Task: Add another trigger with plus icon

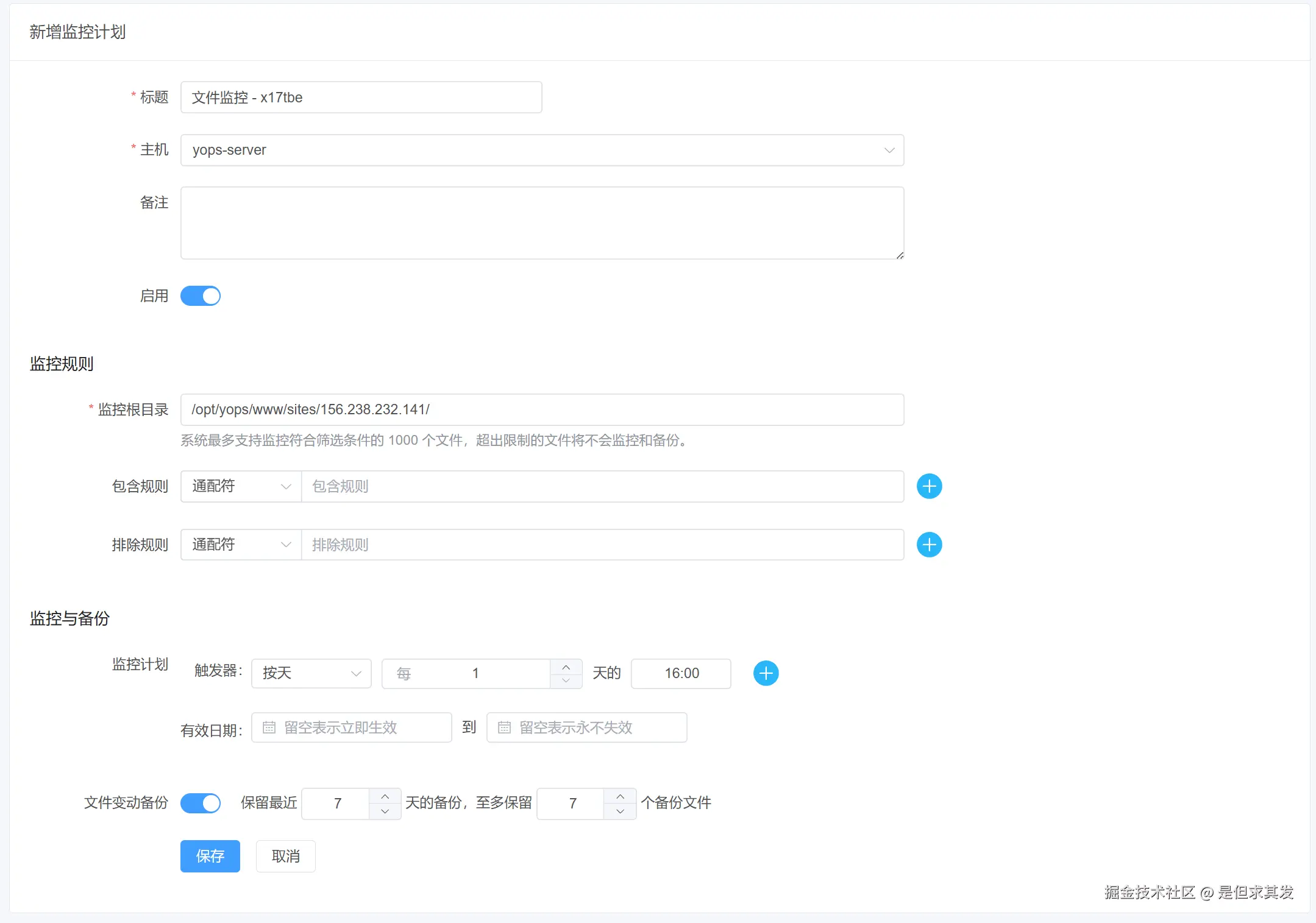Action: click(766, 673)
